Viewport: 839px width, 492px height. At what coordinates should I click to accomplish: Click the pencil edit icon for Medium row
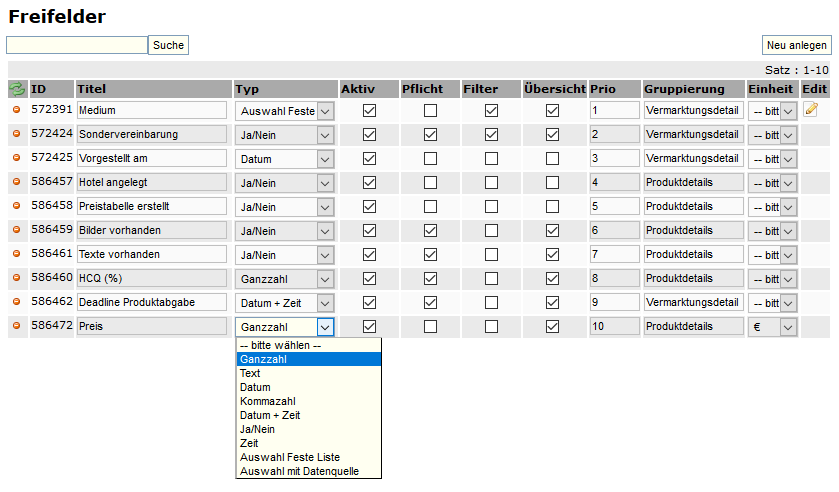point(811,110)
